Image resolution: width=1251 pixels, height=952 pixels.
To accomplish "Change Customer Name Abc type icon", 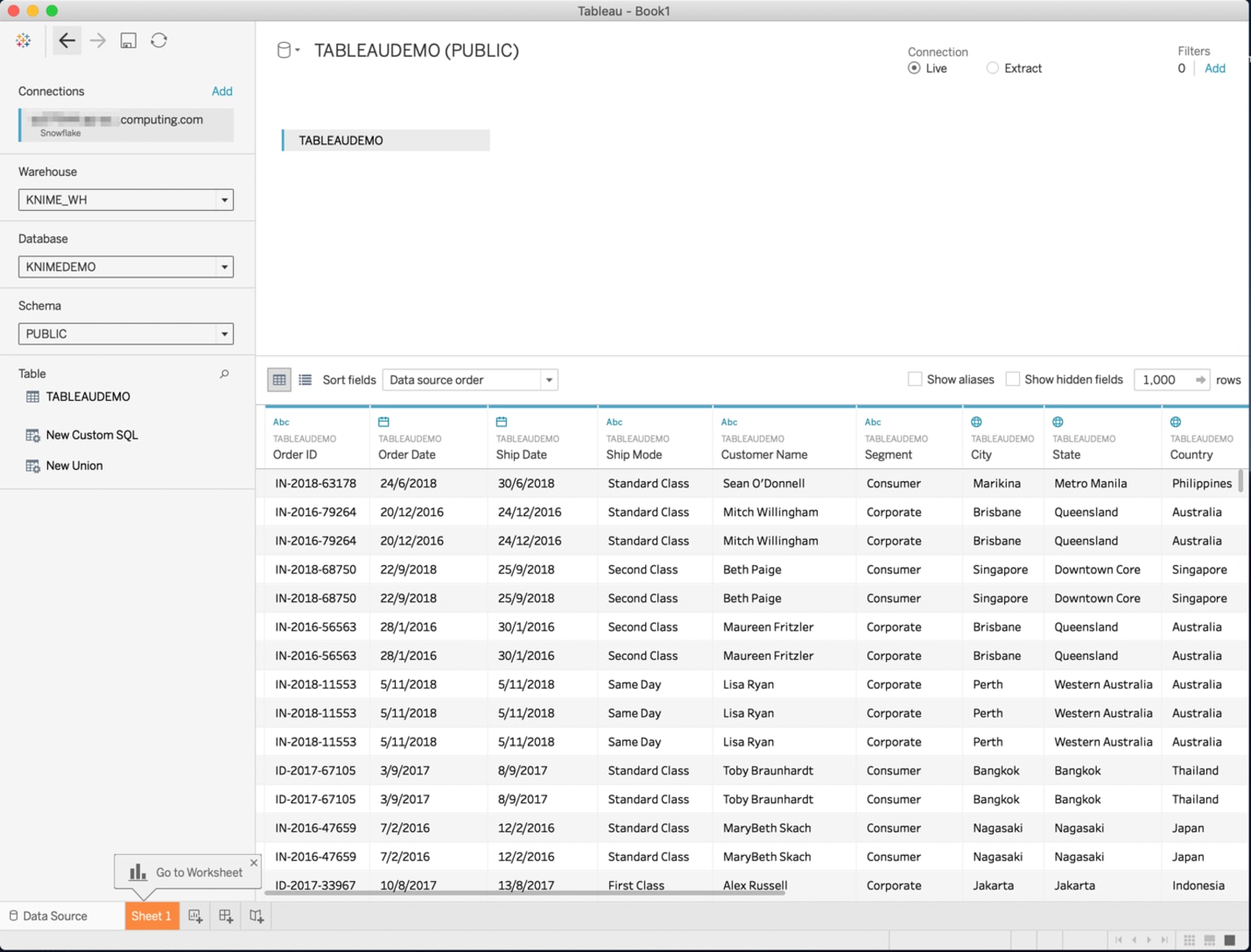I will click(729, 422).
